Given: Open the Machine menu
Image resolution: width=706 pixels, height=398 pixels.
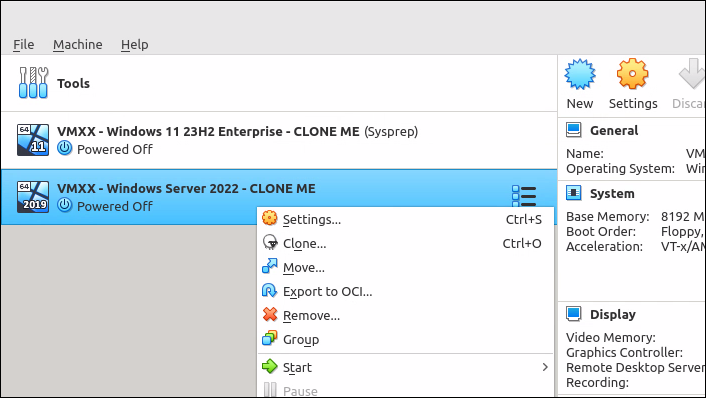Looking at the screenshot, I should 77,45.
